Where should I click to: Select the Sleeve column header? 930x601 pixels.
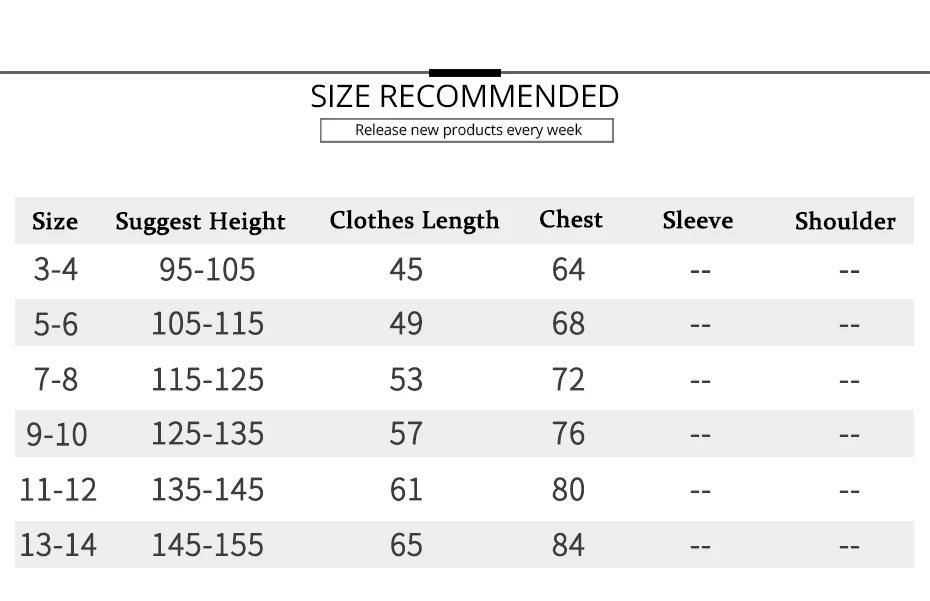(697, 220)
